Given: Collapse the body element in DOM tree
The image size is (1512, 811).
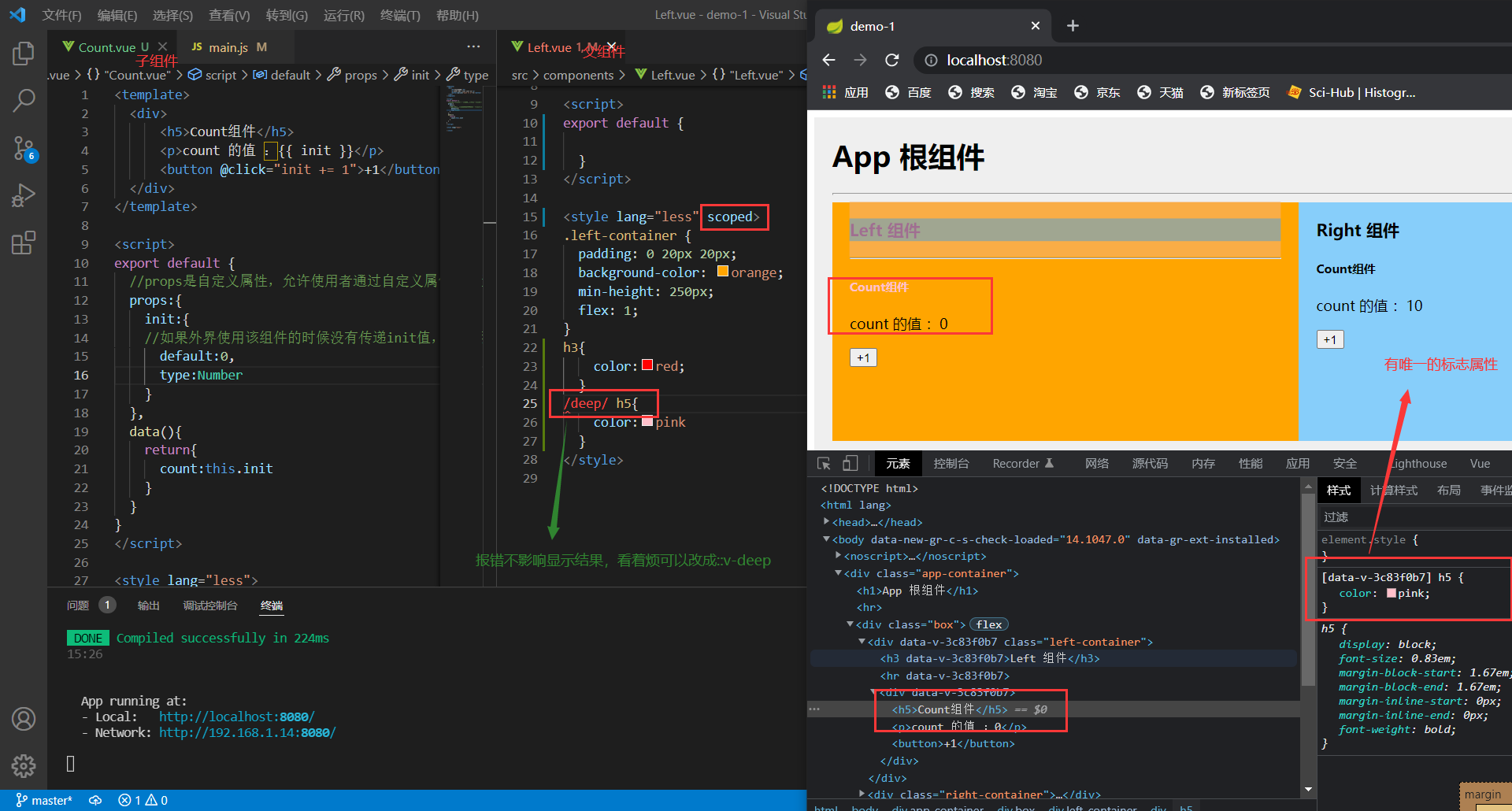Looking at the screenshot, I should click(x=826, y=539).
